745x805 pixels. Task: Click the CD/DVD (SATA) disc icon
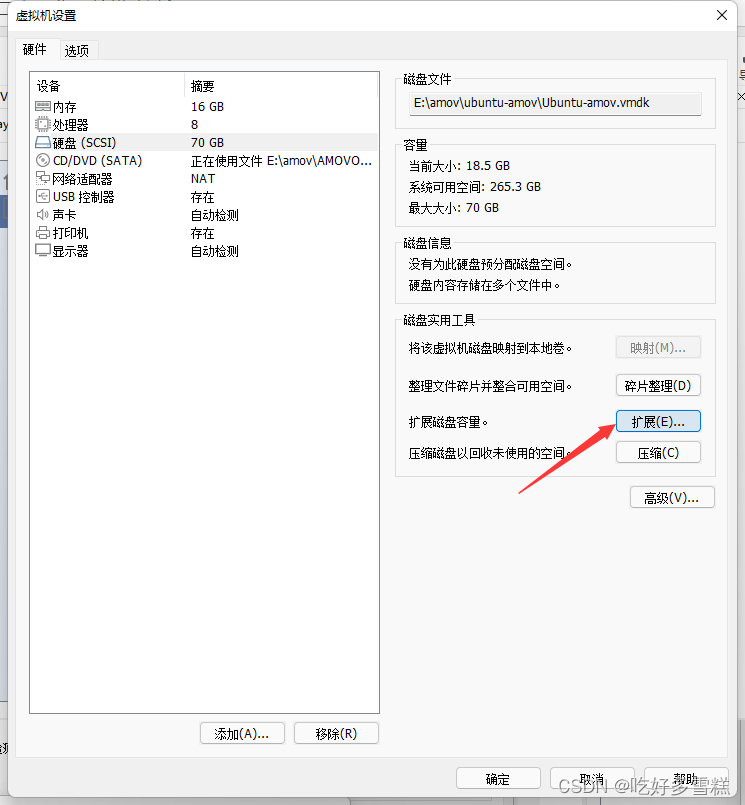43,160
